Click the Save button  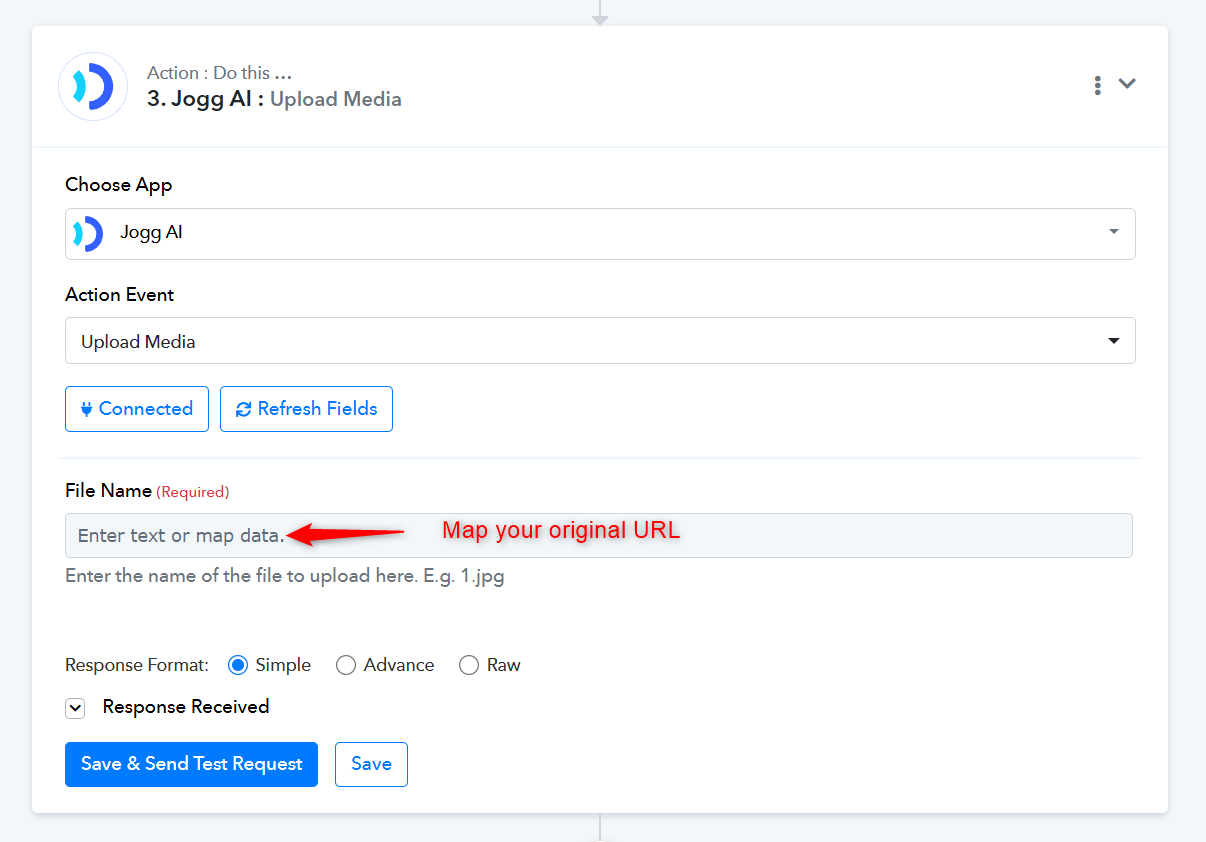(371, 764)
